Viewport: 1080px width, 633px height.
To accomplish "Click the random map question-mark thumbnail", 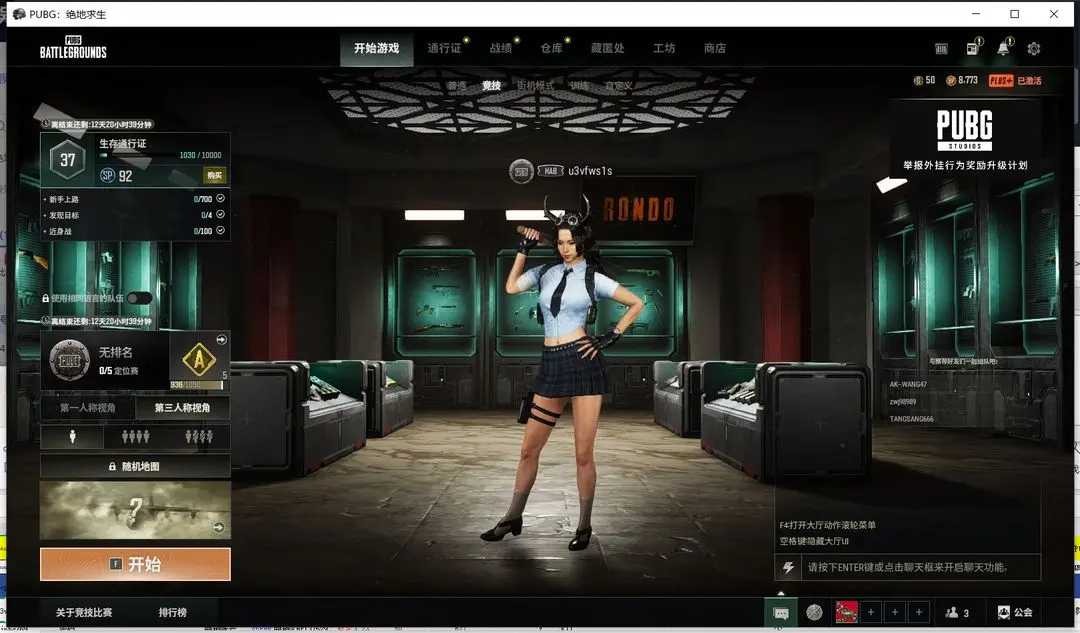I will pyautogui.click(x=135, y=510).
